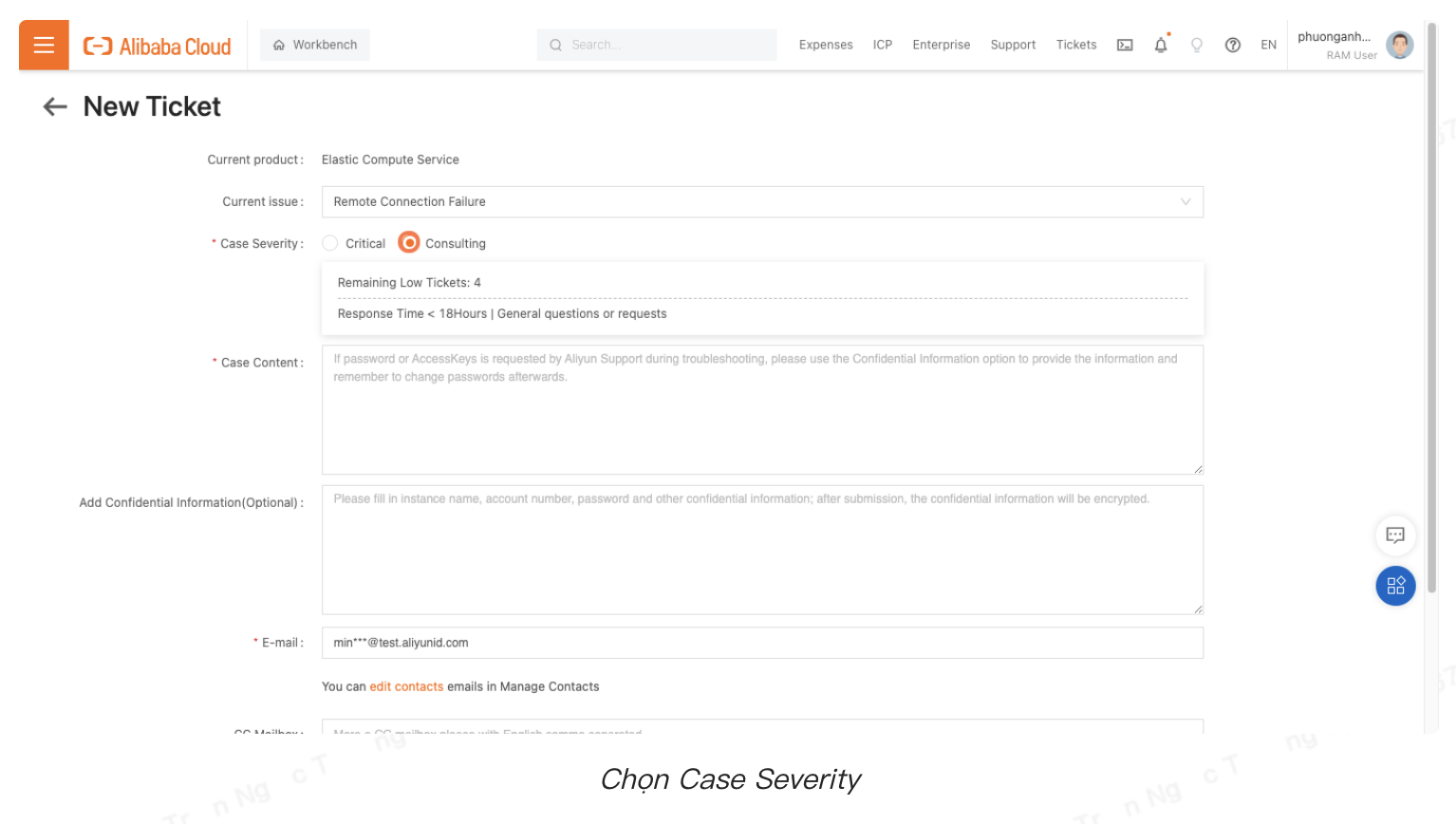The image size is (1456, 824).
Task: Click the Workbench button
Action: [x=315, y=45]
